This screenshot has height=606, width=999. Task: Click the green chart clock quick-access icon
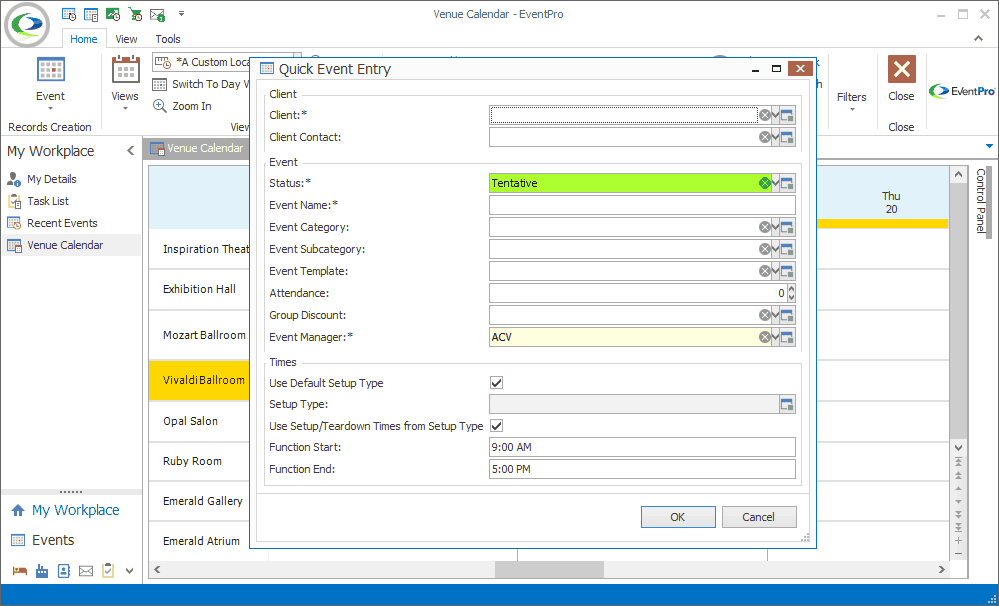tap(113, 14)
